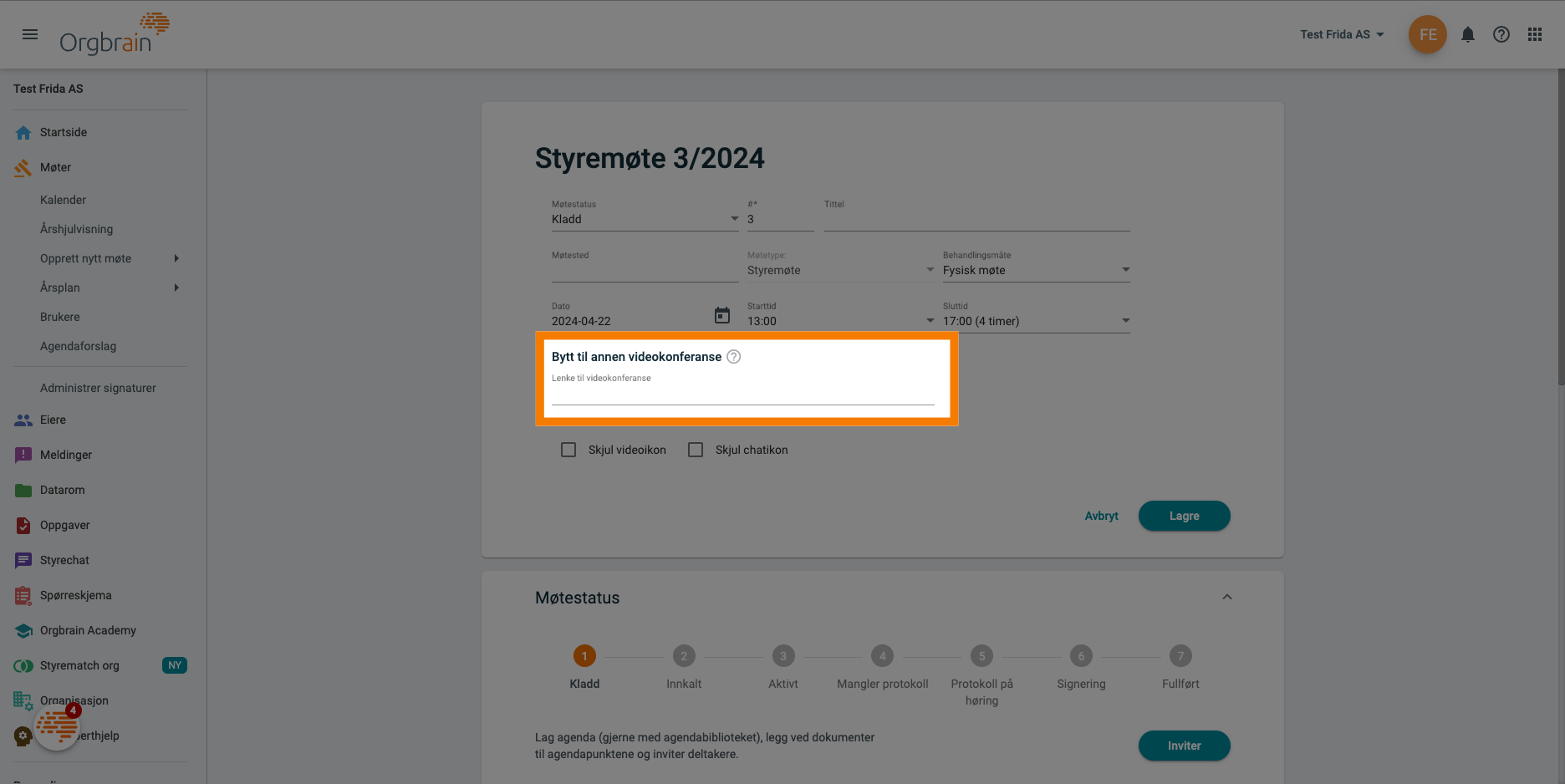1565x784 pixels.
Task: Open the Sluttid 17:00 dropdown
Action: click(1037, 321)
